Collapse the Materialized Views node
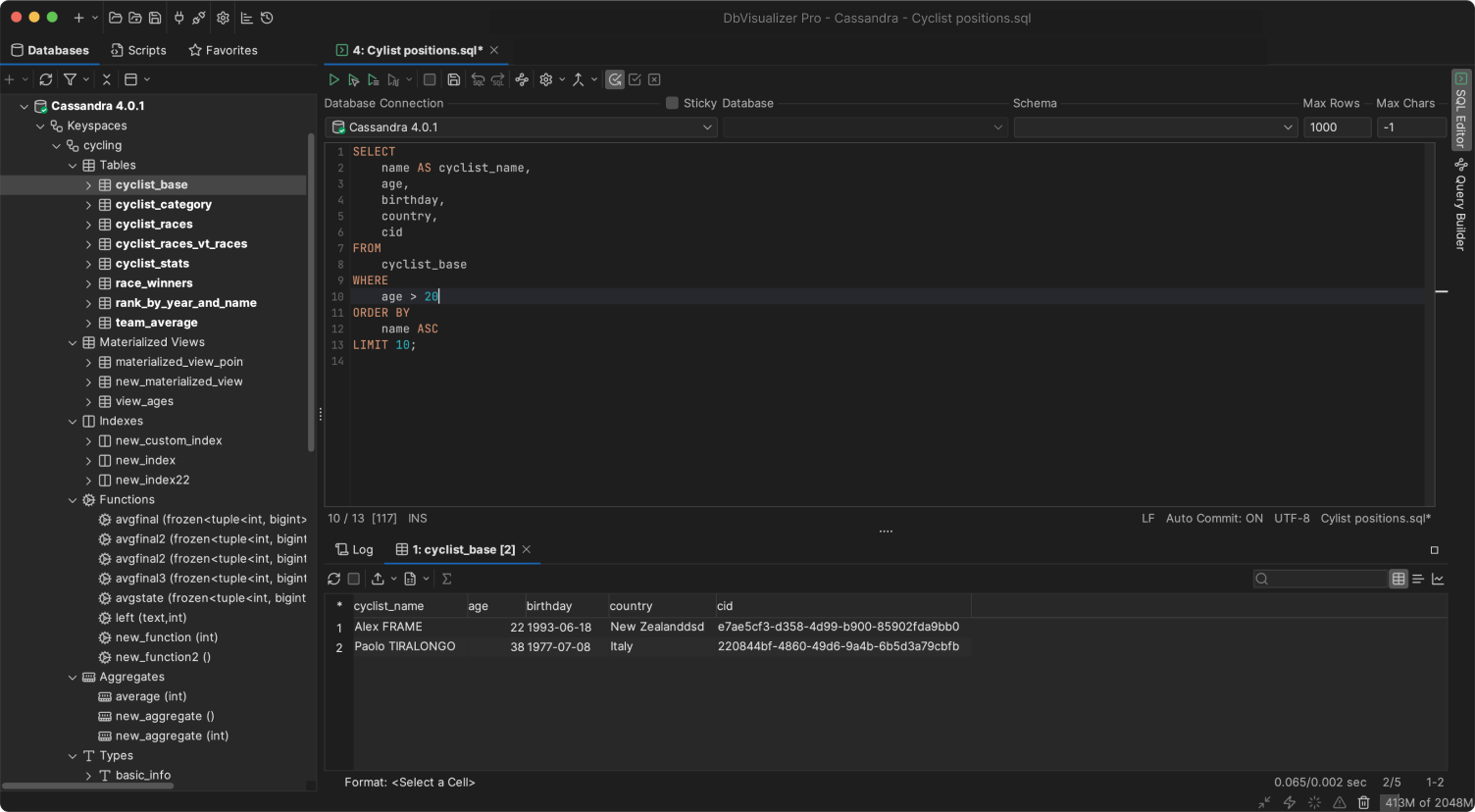 73,342
